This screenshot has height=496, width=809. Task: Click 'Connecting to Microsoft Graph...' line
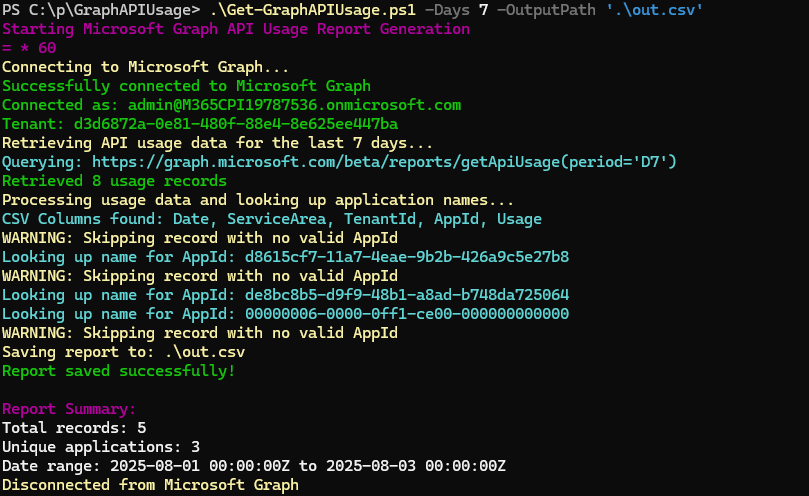tap(145, 67)
